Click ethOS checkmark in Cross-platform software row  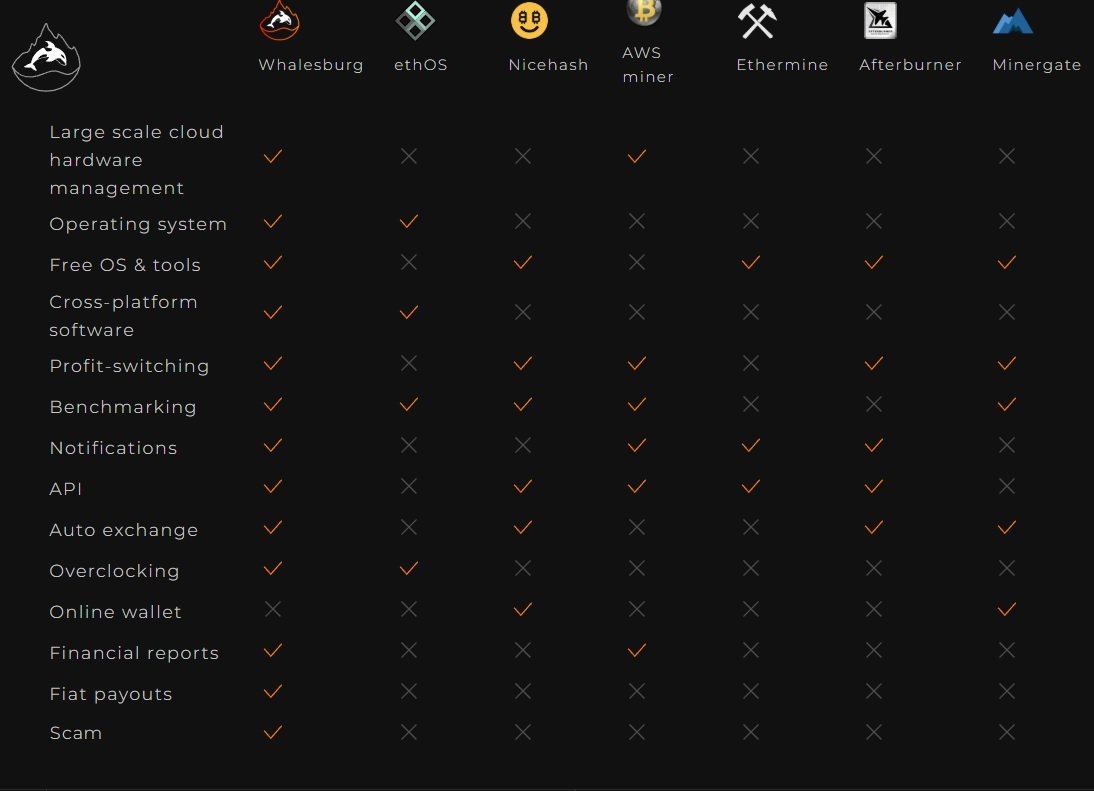click(x=409, y=312)
